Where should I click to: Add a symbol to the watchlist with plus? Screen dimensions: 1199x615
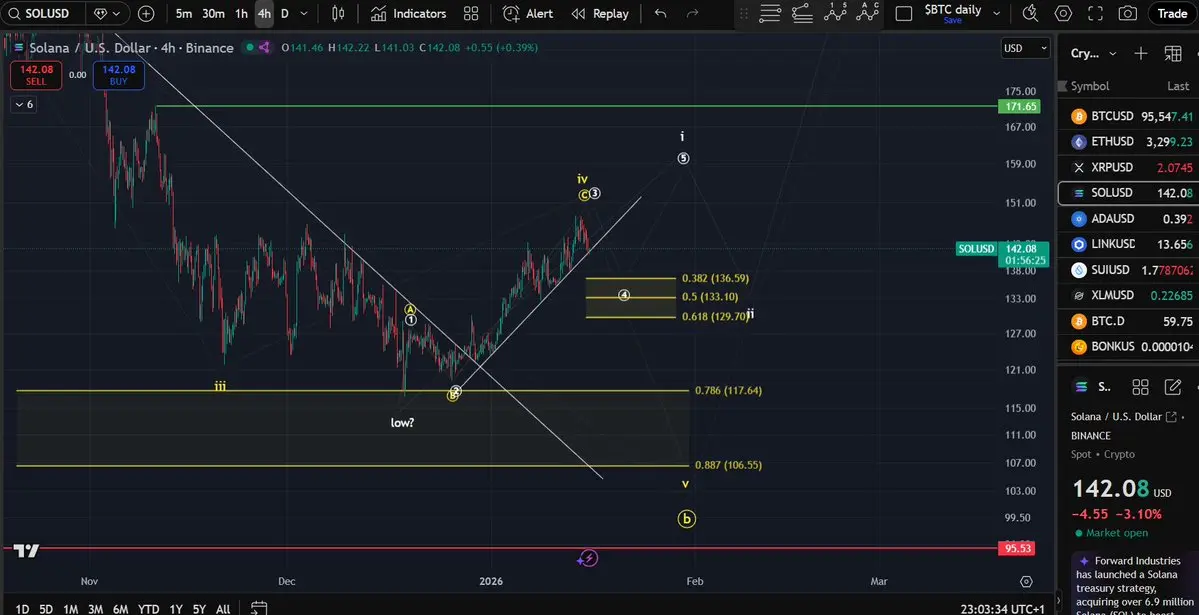click(1141, 53)
